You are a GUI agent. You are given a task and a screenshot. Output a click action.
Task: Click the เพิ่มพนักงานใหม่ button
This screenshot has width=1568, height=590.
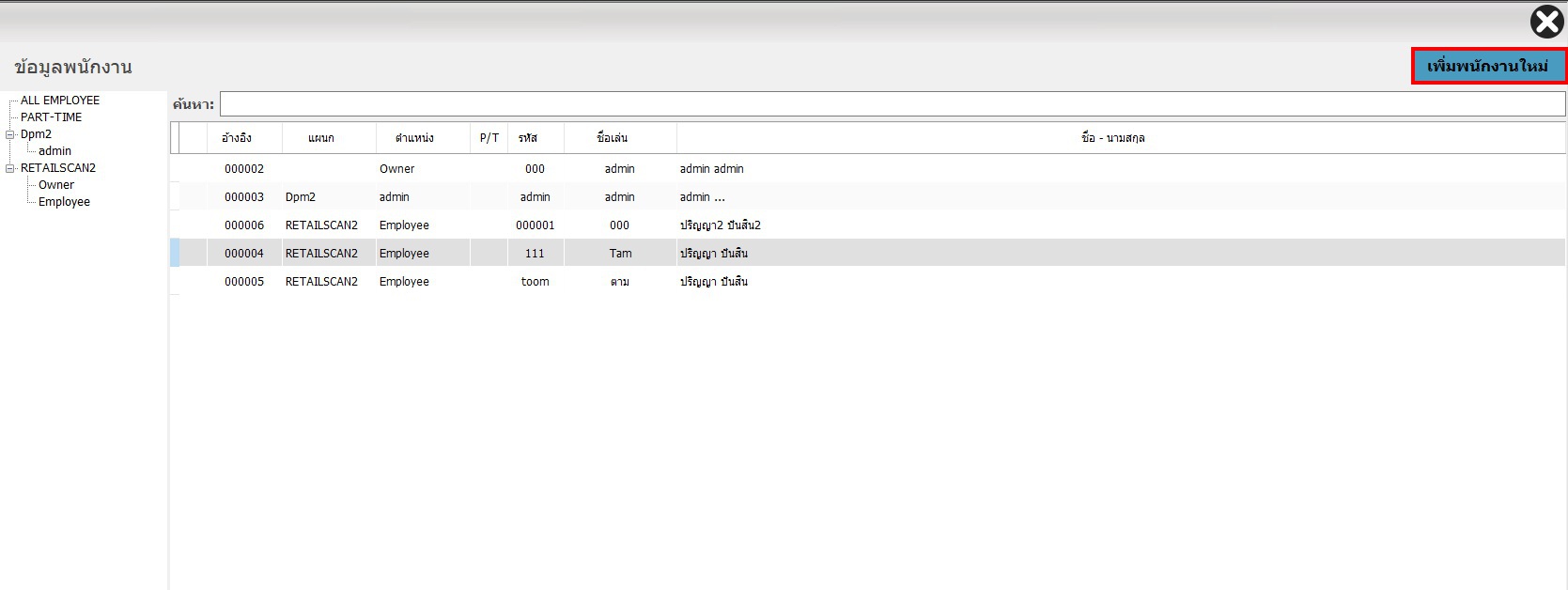point(1488,66)
